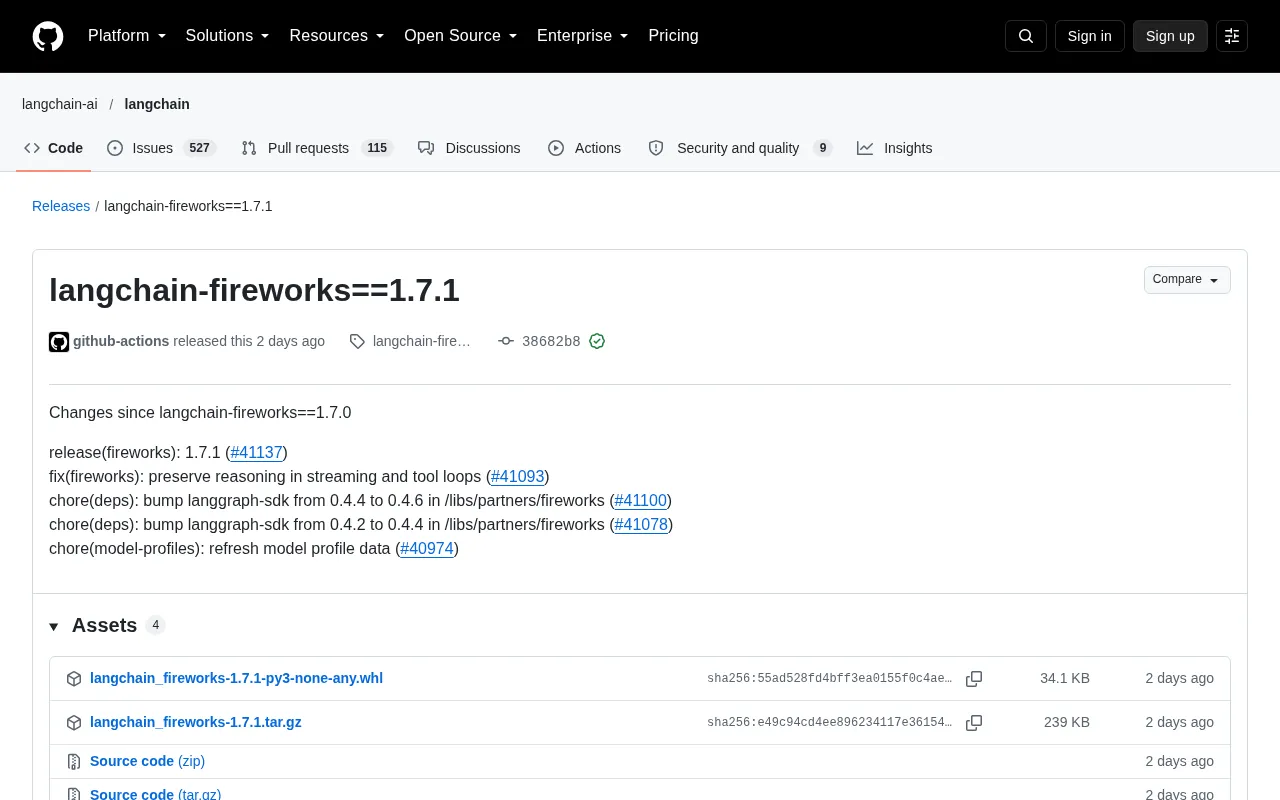Open the GitHub homepage logo
1280x800 pixels.
(x=48, y=36)
